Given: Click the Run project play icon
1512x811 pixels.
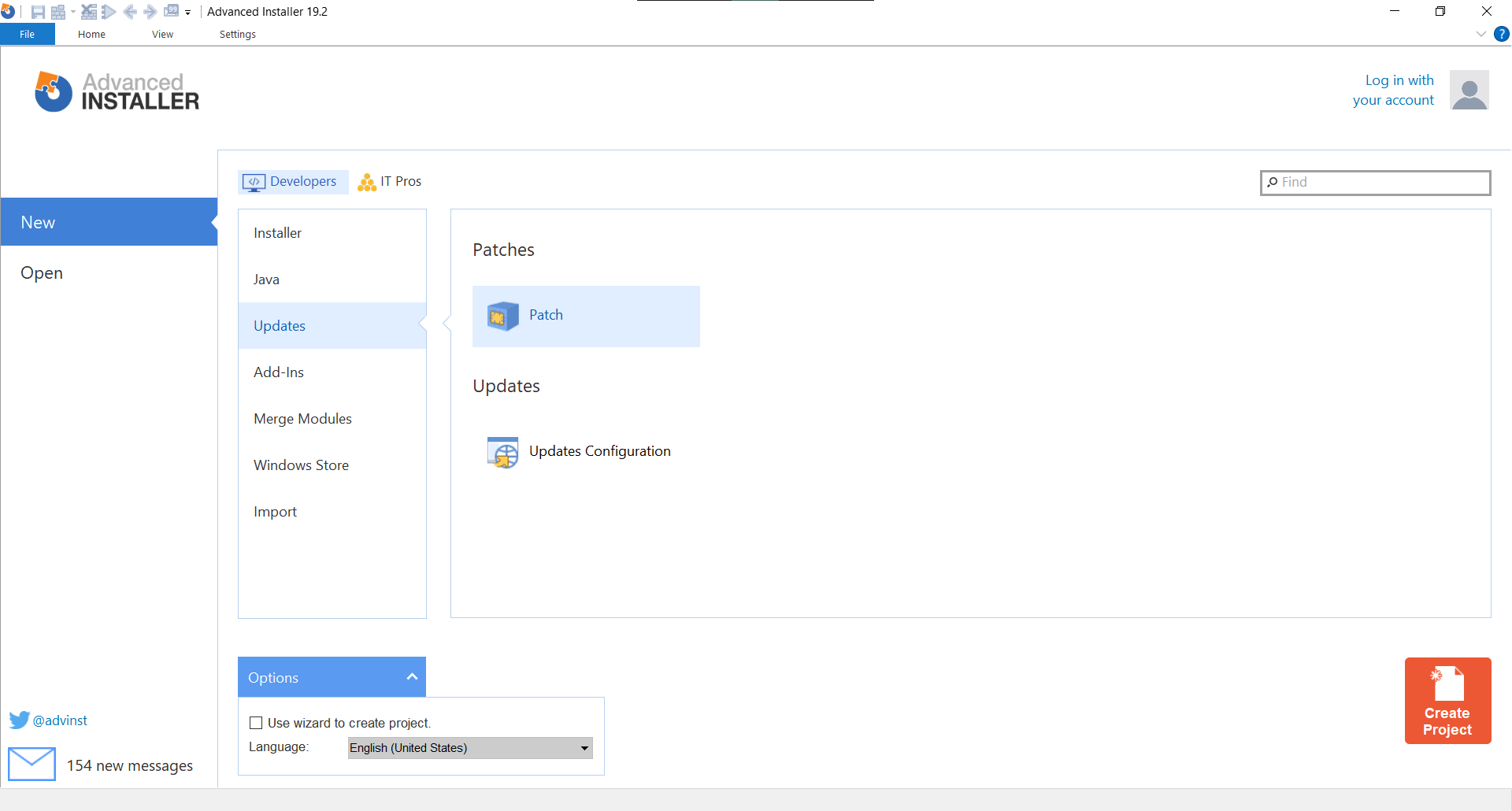Looking at the screenshot, I should [x=109, y=12].
